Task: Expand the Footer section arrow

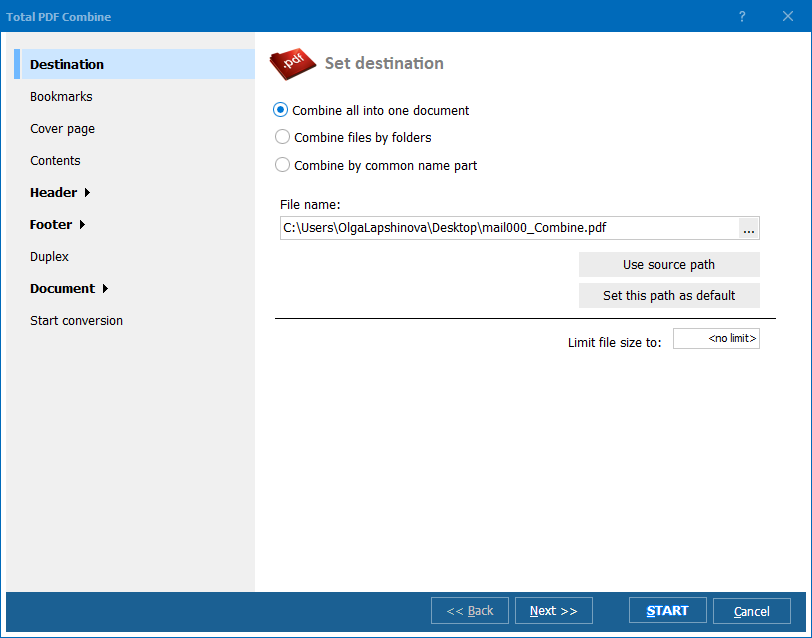Action: (82, 225)
